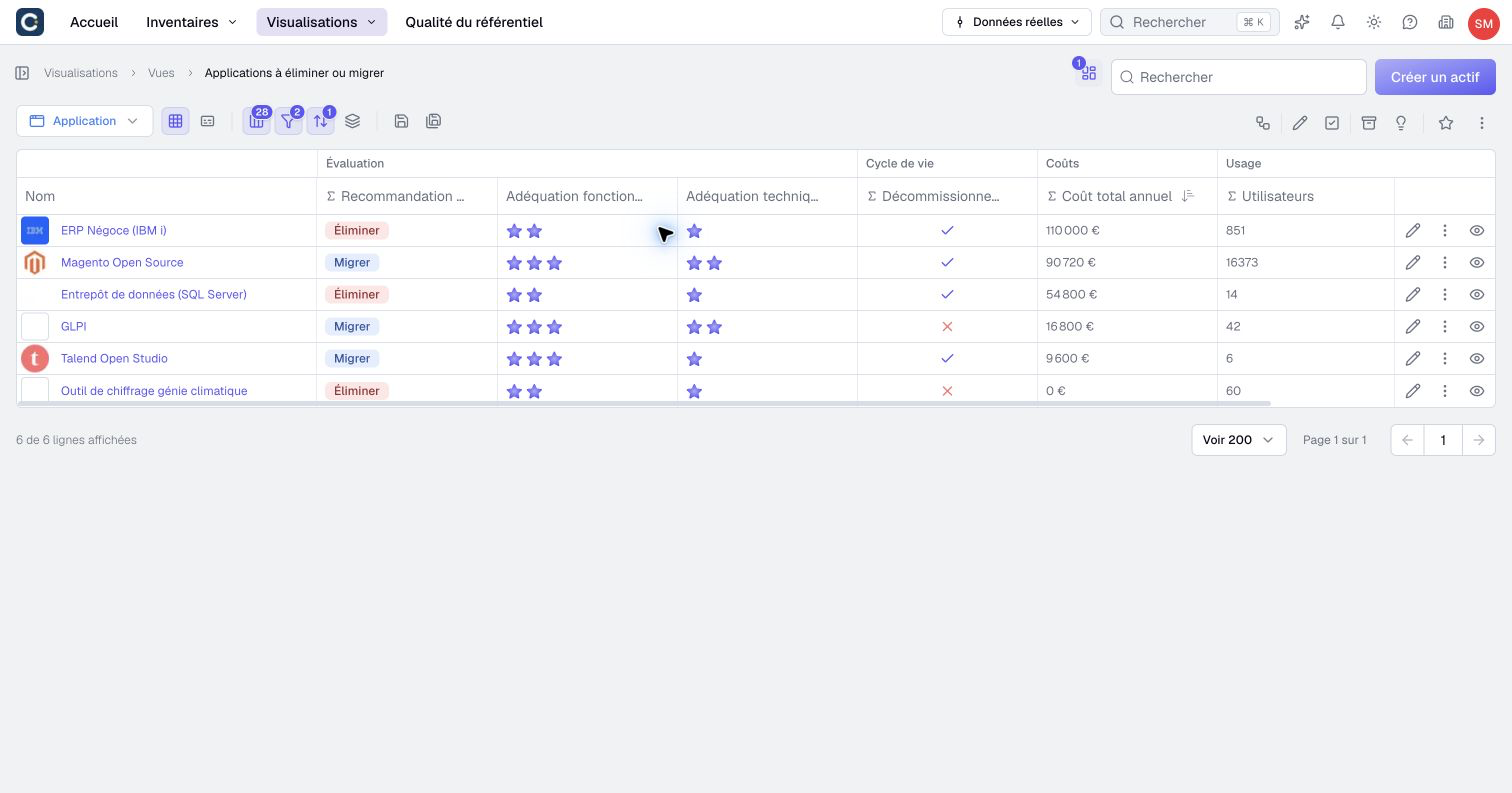Open the AI assistant sparkles icon

tap(1302, 22)
